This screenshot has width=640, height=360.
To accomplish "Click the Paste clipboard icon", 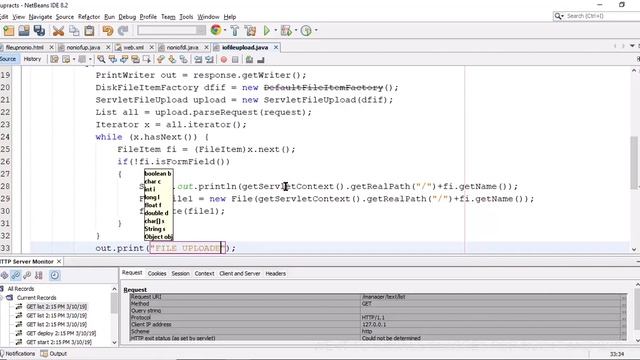I will tap(89, 31).
